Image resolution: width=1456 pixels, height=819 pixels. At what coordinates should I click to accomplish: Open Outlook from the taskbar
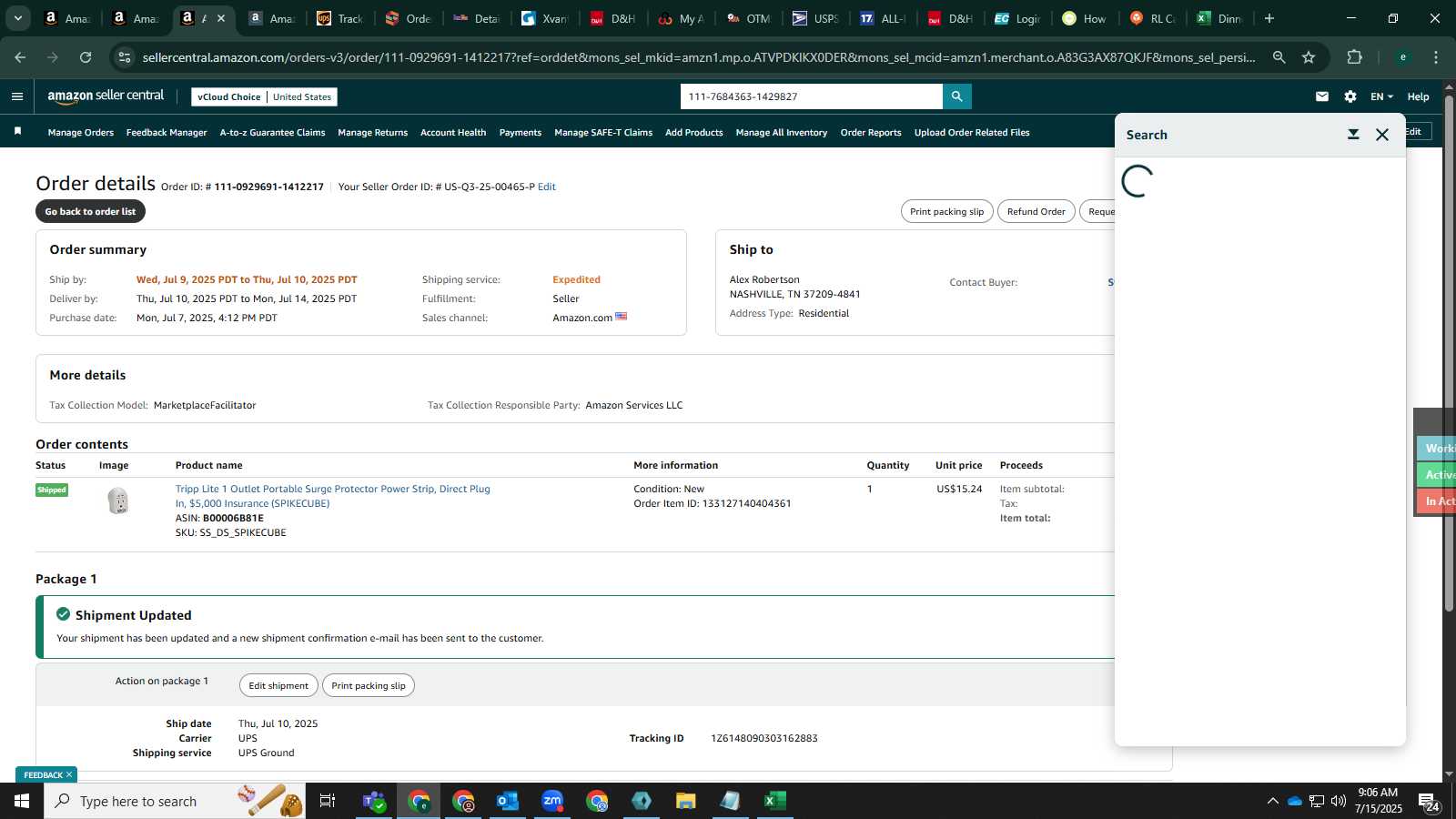[508, 801]
